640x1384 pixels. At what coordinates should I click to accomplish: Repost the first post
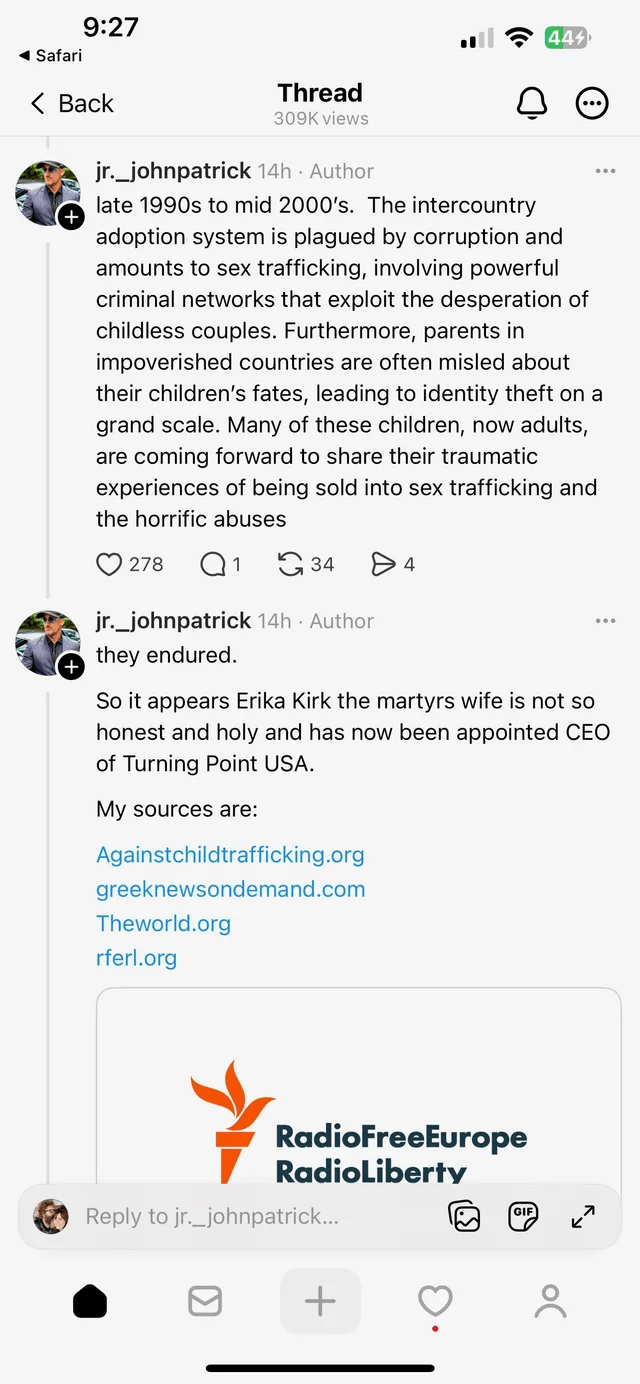coord(290,565)
